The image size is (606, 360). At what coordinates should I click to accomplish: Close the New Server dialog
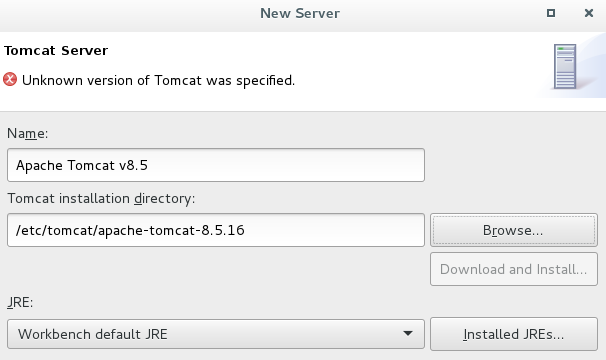coord(589,13)
